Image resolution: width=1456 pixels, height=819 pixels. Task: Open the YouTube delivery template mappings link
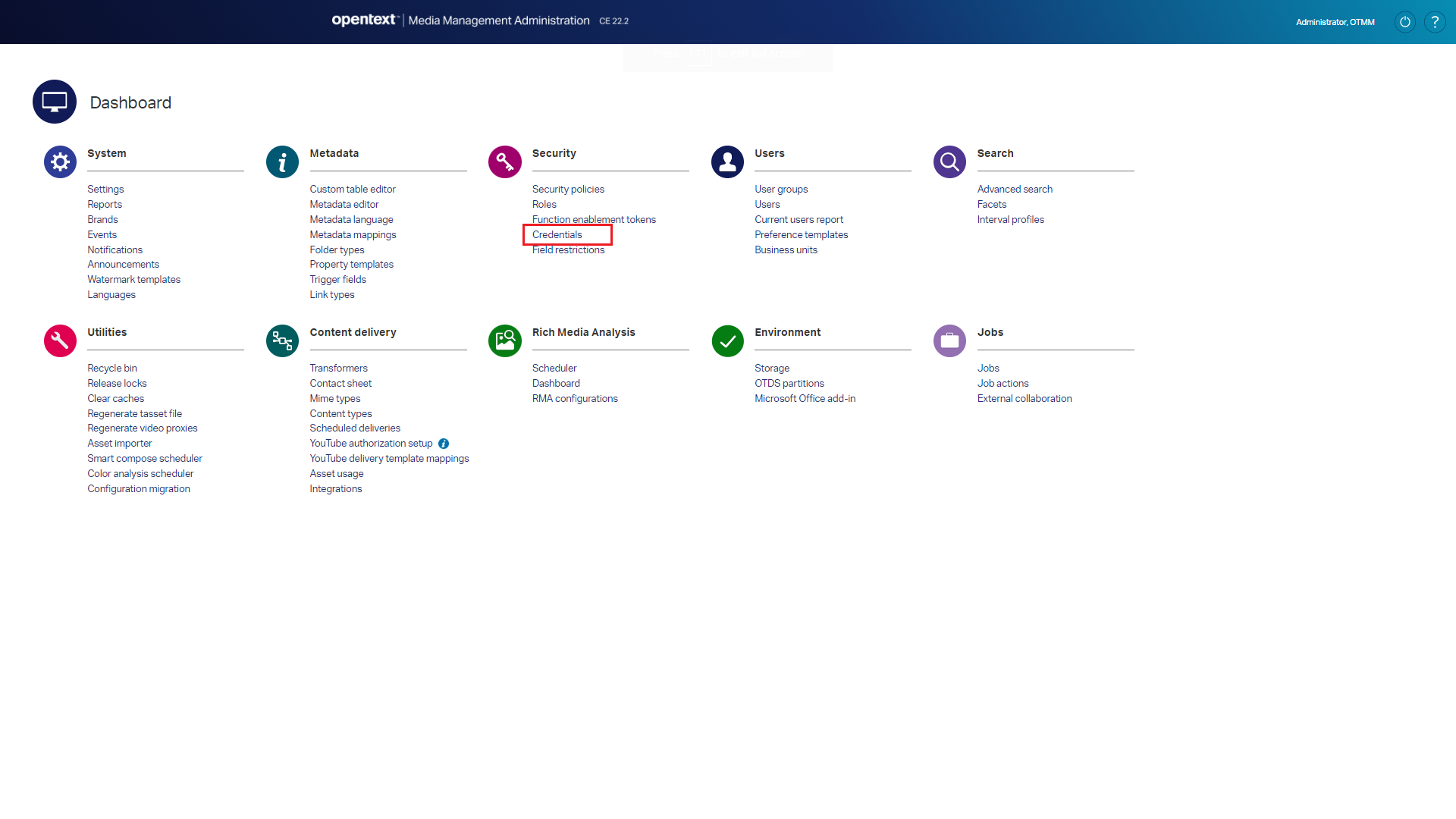pyautogui.click(x=389, y=458)
